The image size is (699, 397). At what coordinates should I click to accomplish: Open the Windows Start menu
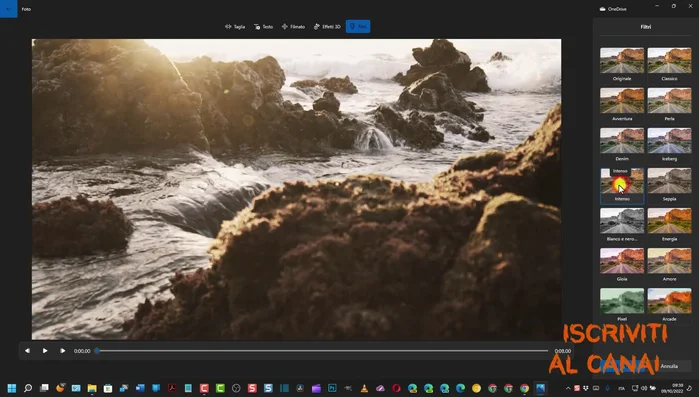tap(12, 389)
